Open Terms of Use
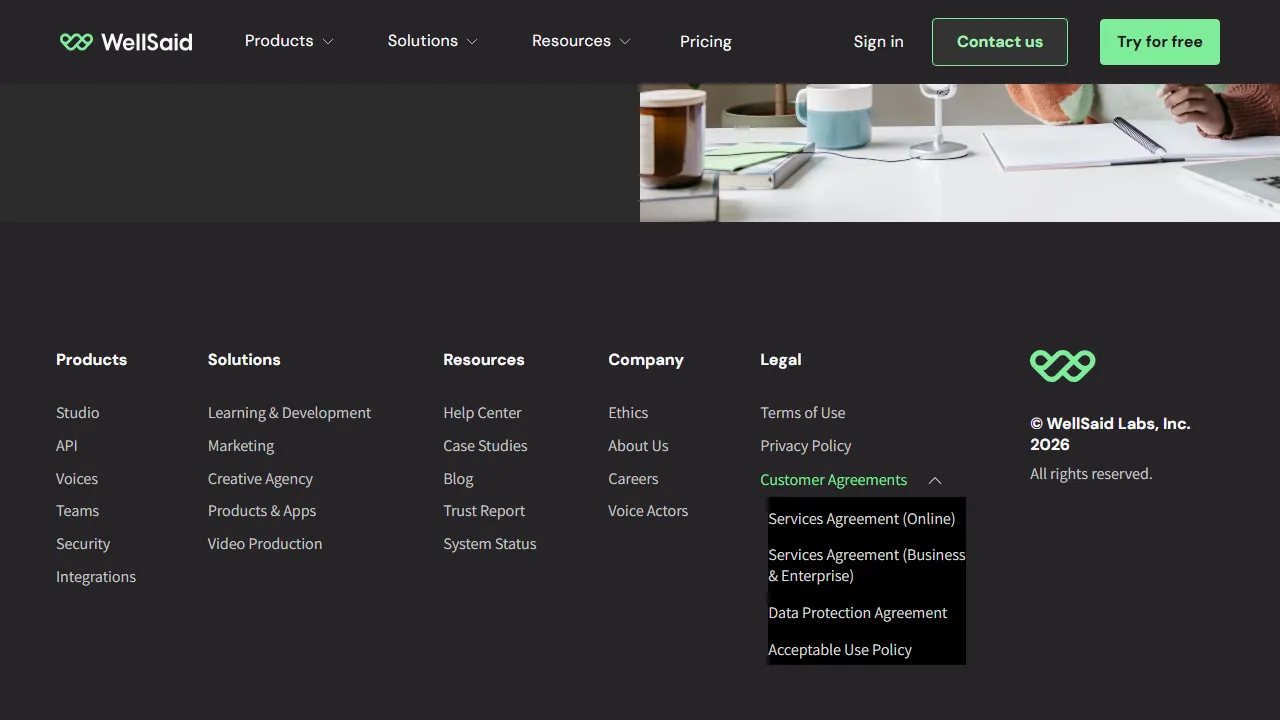 tap(802, 413)
